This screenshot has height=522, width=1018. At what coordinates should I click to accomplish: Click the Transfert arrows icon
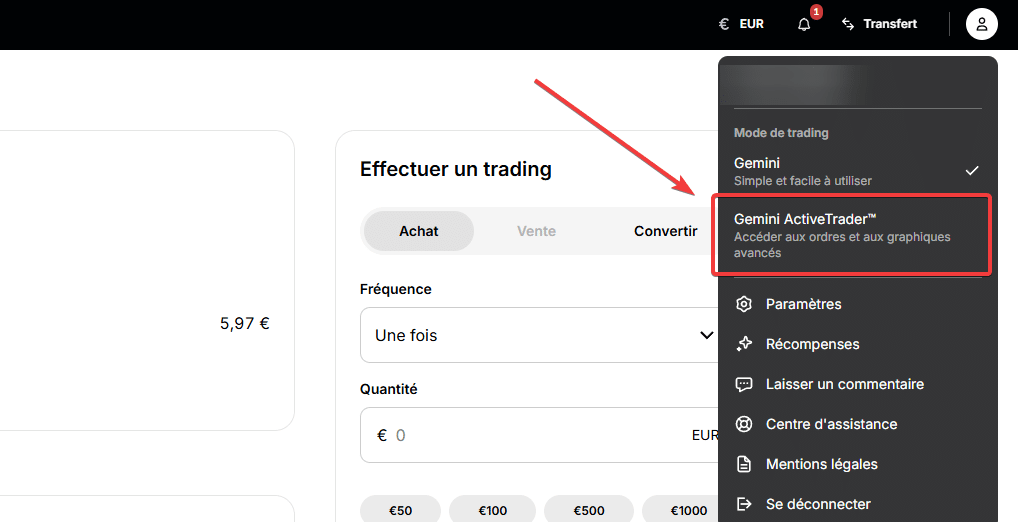coord(848,24)
